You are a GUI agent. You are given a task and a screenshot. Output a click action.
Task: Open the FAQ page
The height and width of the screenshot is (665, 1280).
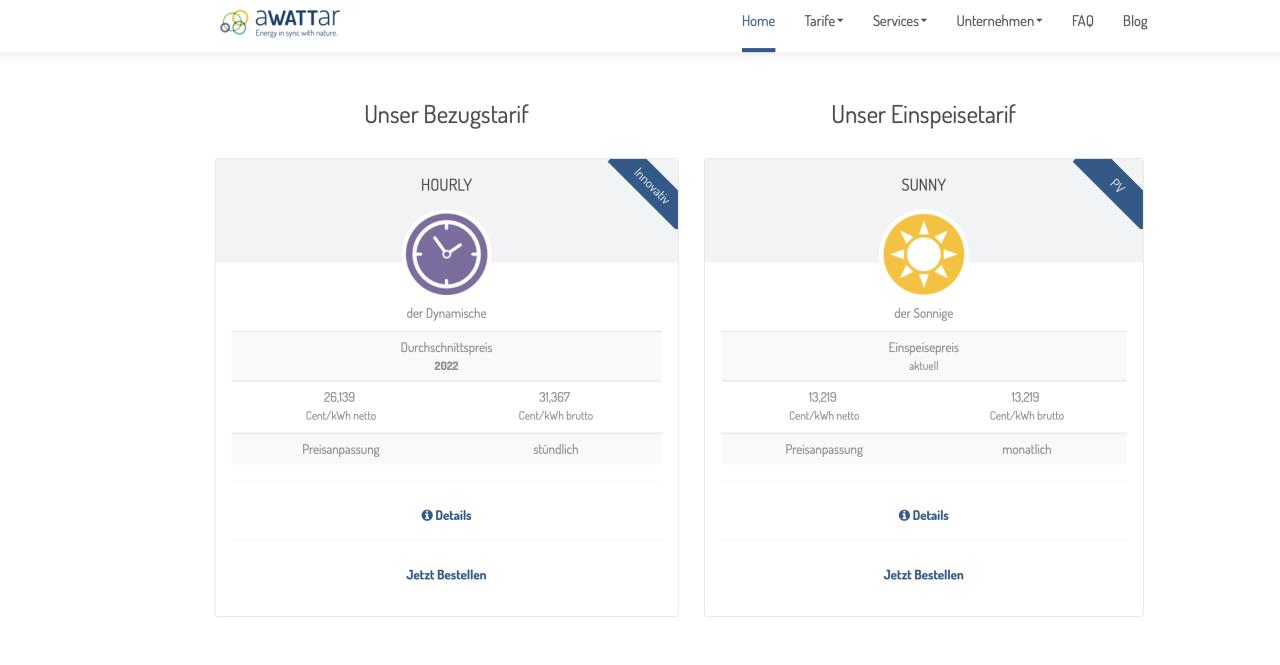click(1083, 21)
